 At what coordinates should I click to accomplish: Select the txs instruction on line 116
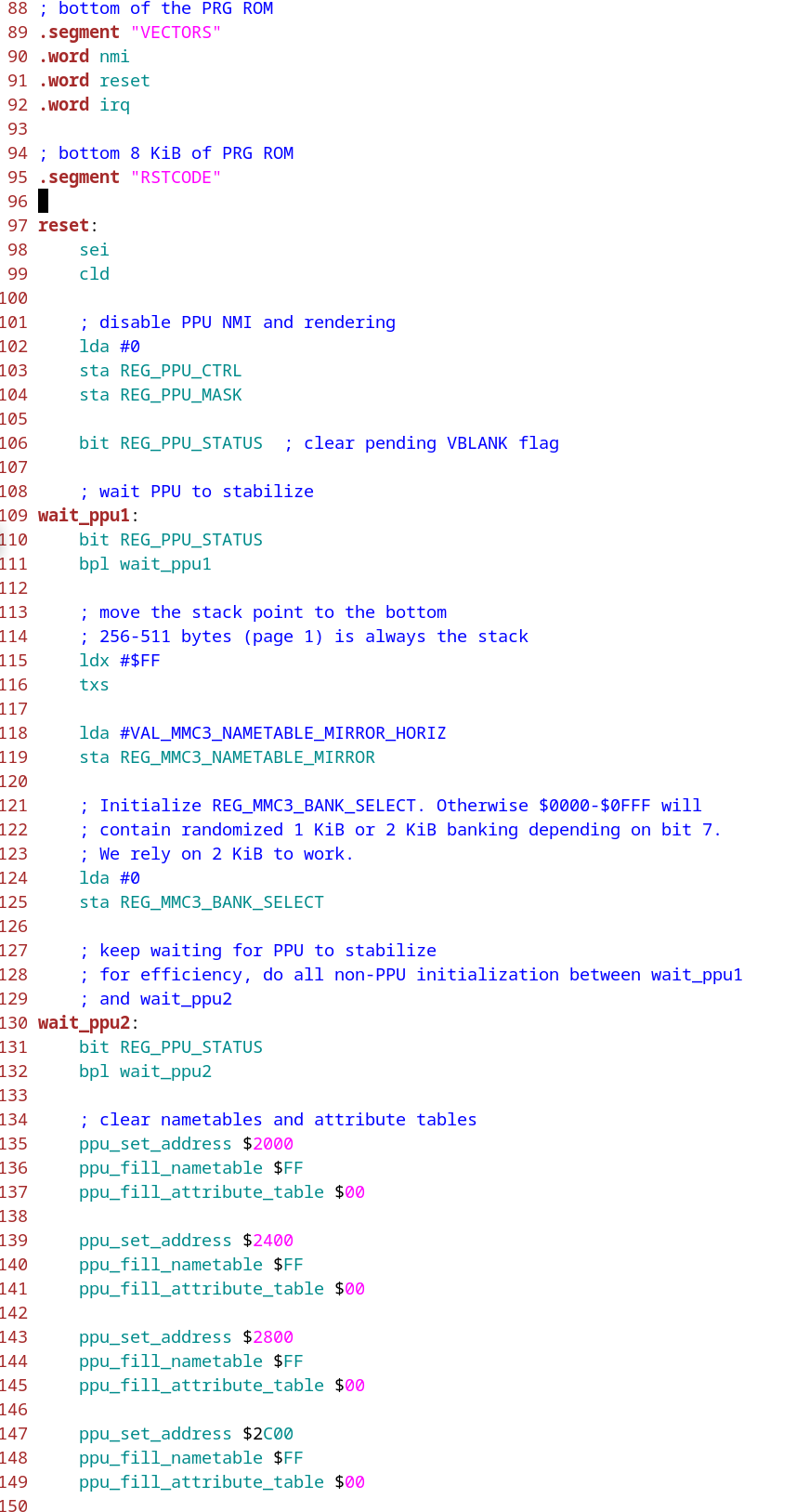[x=94, y=684]
